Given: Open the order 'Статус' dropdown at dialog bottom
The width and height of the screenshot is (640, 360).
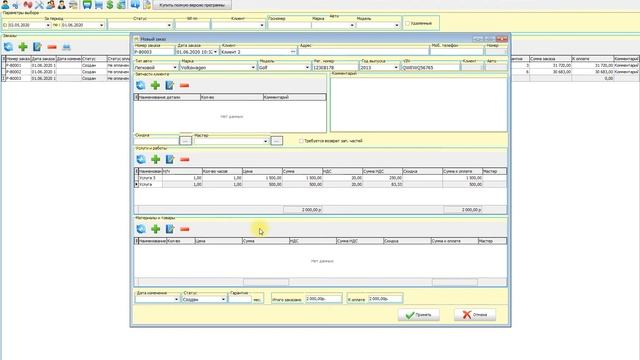Looking at the screenshot, I should pyautogui.click(x=223, y=299).
